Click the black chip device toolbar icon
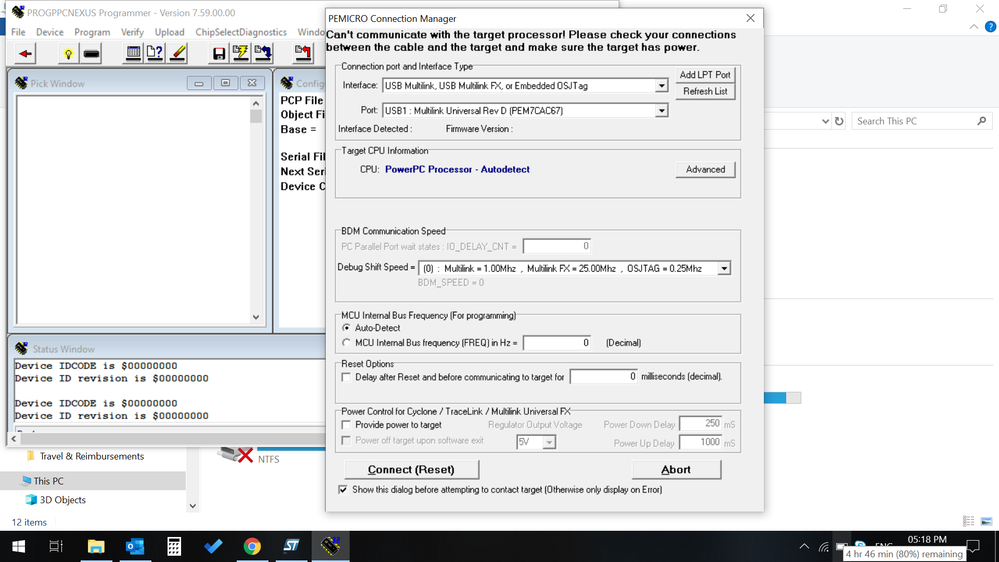The height and width of the screenshot is (562, 999). click(91, 54)
